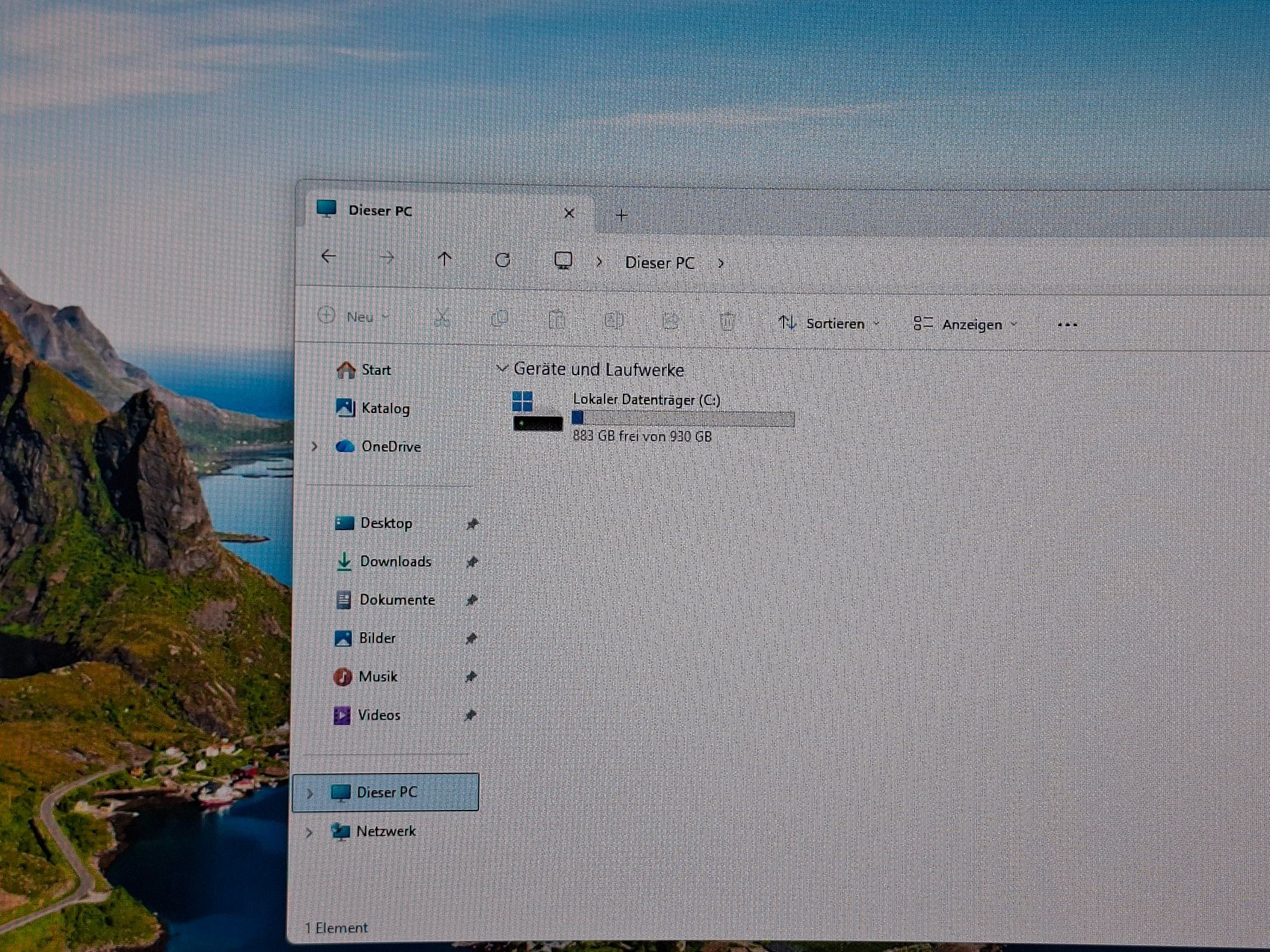
Task: Click the pin icon next to Desktop
Action: (472, 524)
